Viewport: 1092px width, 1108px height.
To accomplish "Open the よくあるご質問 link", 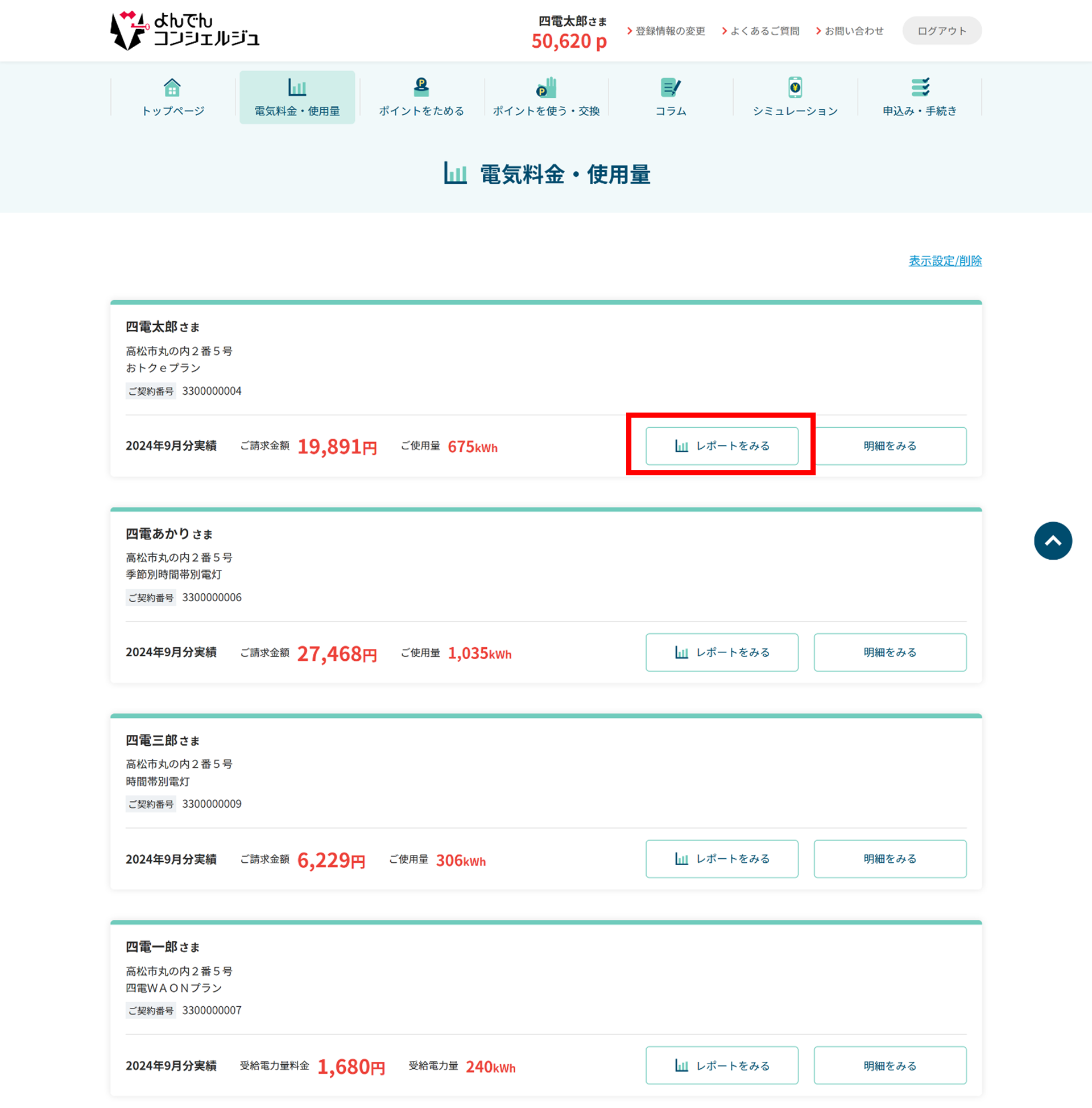I will coord(764,31).
